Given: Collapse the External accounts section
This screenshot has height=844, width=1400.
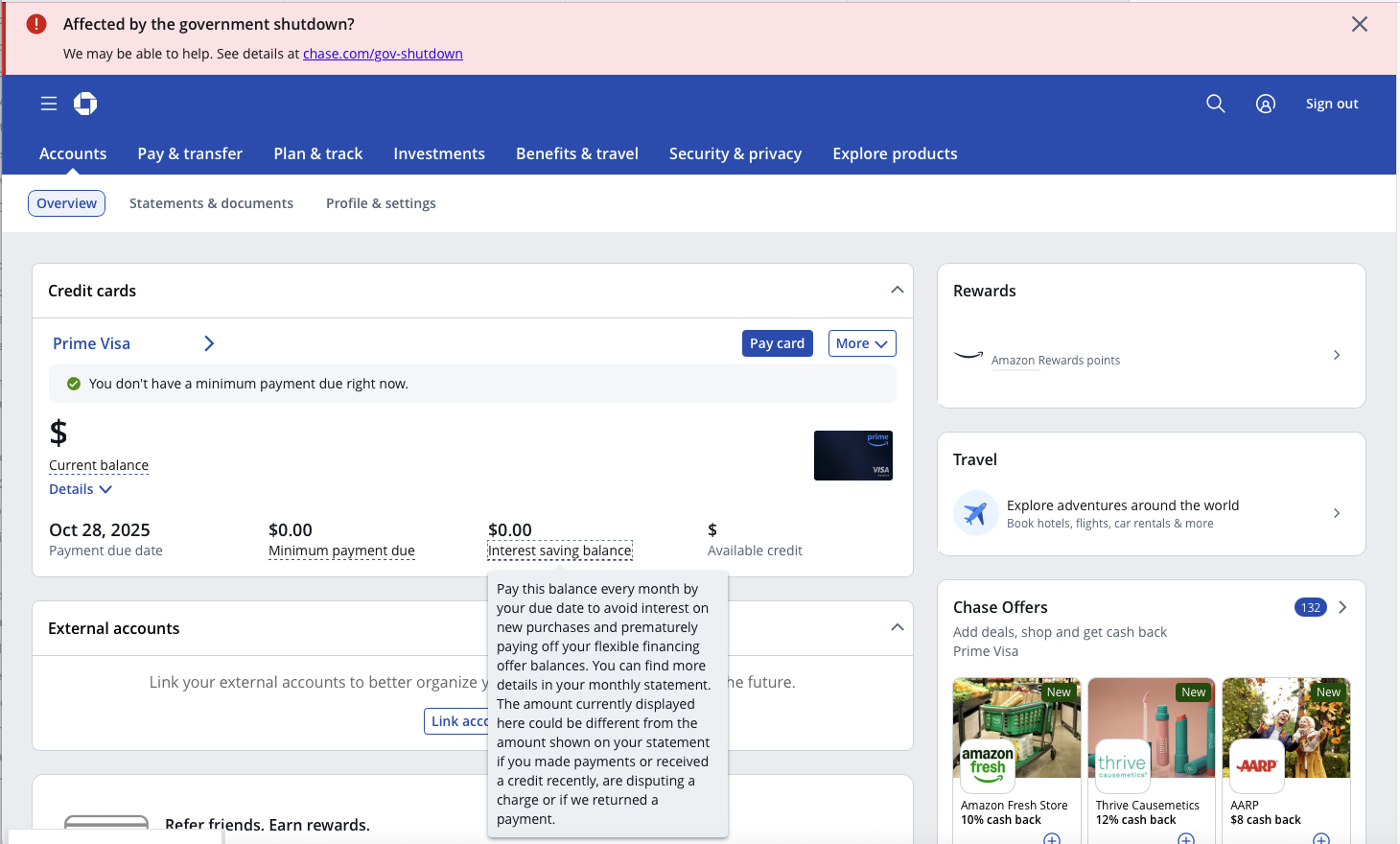Looking at the screenshot, I should (897, 627).
